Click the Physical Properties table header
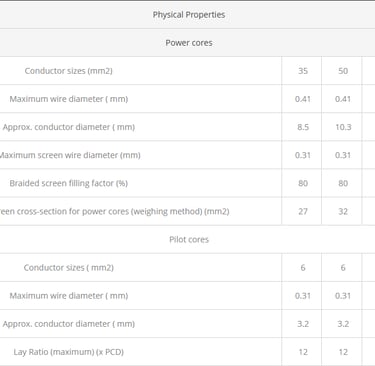 pyautogui.click(x=189, y=15)
